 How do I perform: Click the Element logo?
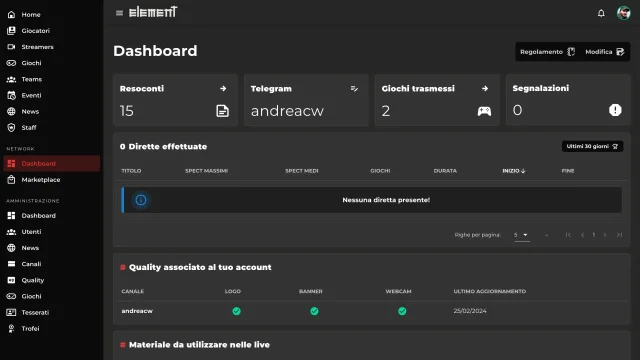[153, 12]
